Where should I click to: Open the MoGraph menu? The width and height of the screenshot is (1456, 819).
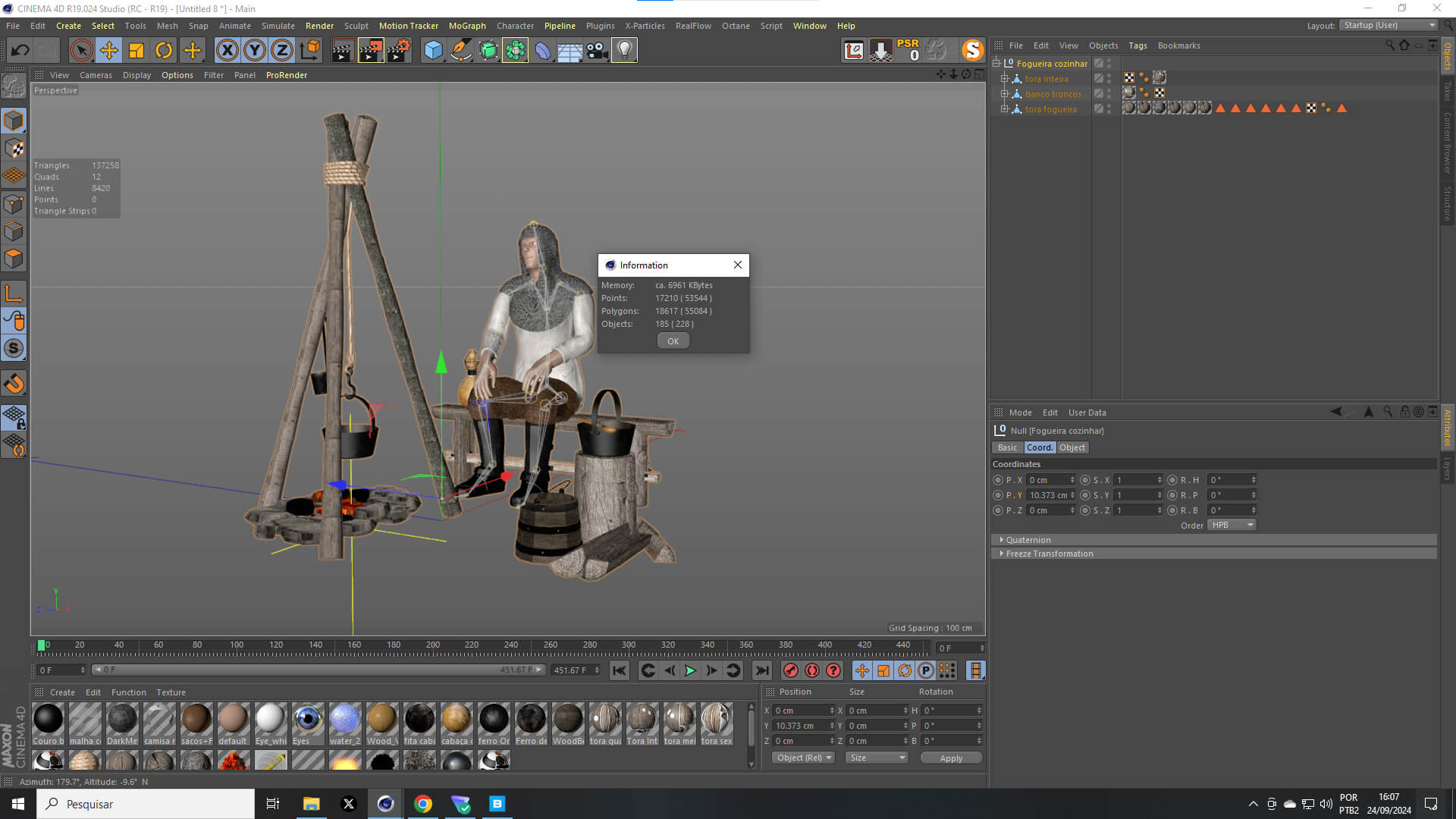coord(467,26)
